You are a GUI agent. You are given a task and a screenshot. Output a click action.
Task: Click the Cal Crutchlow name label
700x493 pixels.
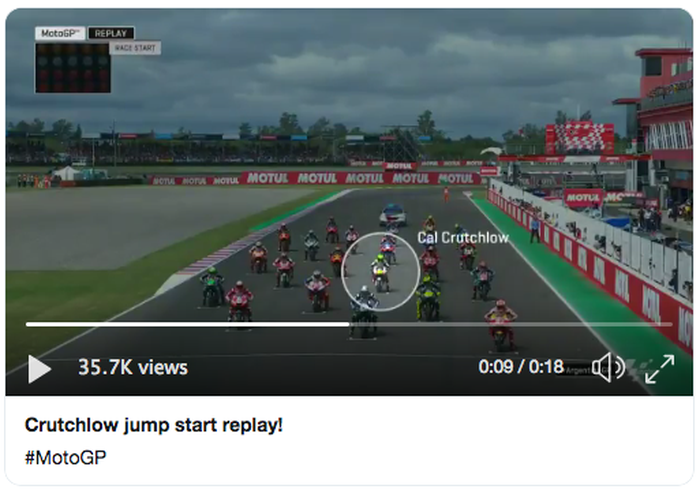(x=463, y=238)
